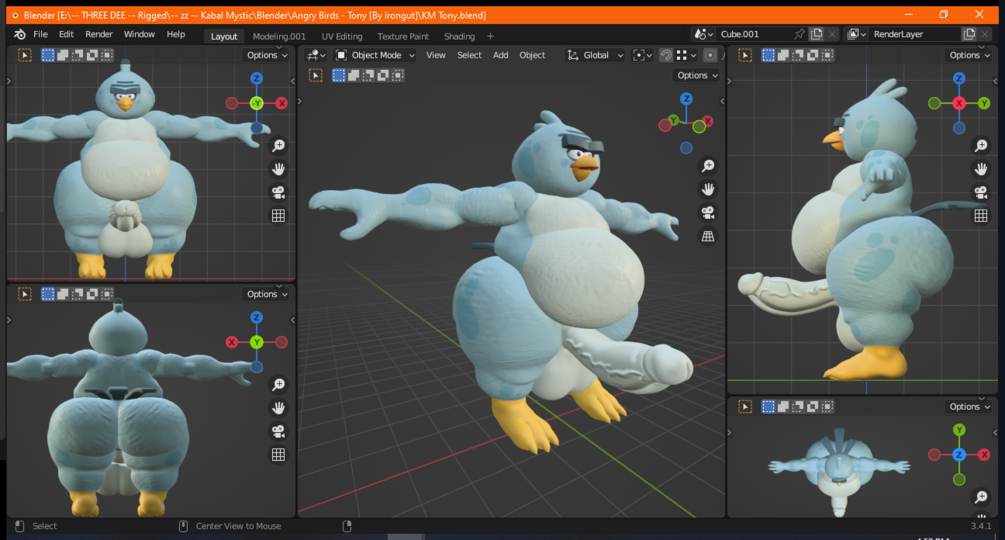The image size is (1005, 540).
Task: Open the Window menu
Action: pyautogui.click(x=139, y=35)
